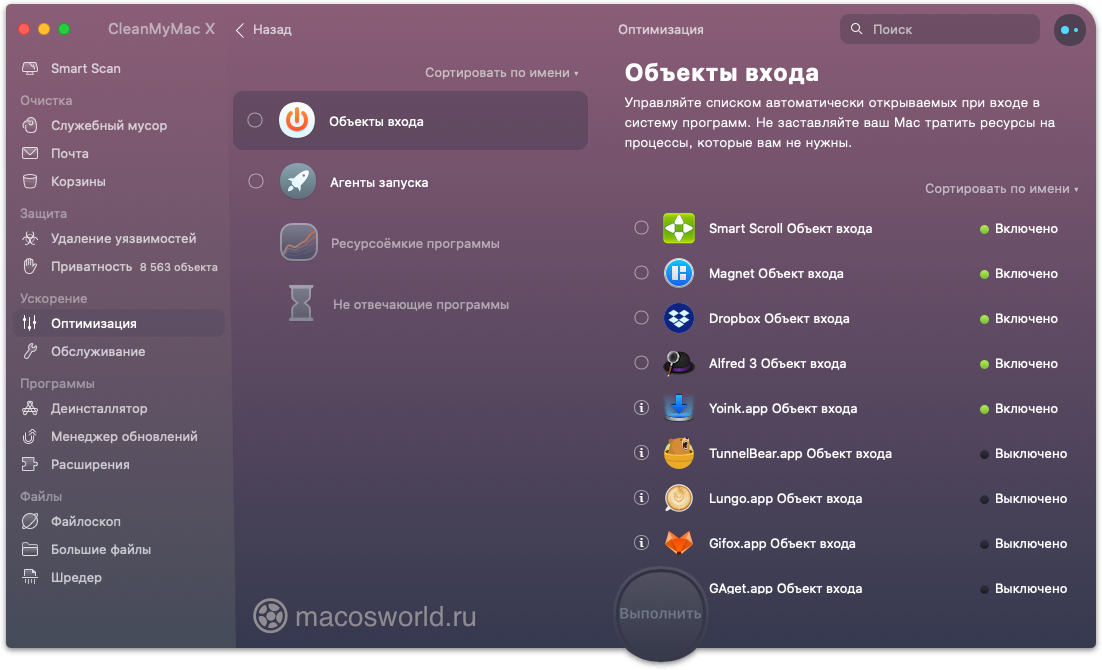Click the Оптимизация sliders icon

(x=30, y=323)
